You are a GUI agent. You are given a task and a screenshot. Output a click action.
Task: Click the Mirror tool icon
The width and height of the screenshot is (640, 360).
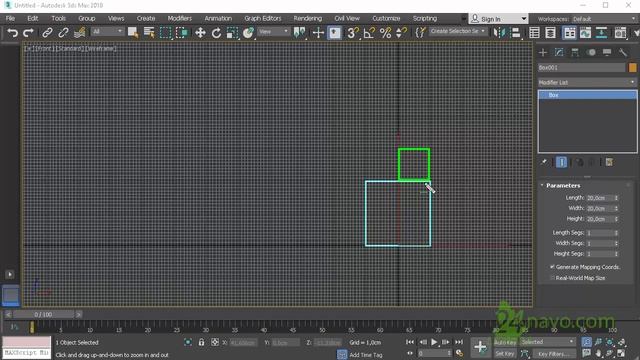pos(499,33)
